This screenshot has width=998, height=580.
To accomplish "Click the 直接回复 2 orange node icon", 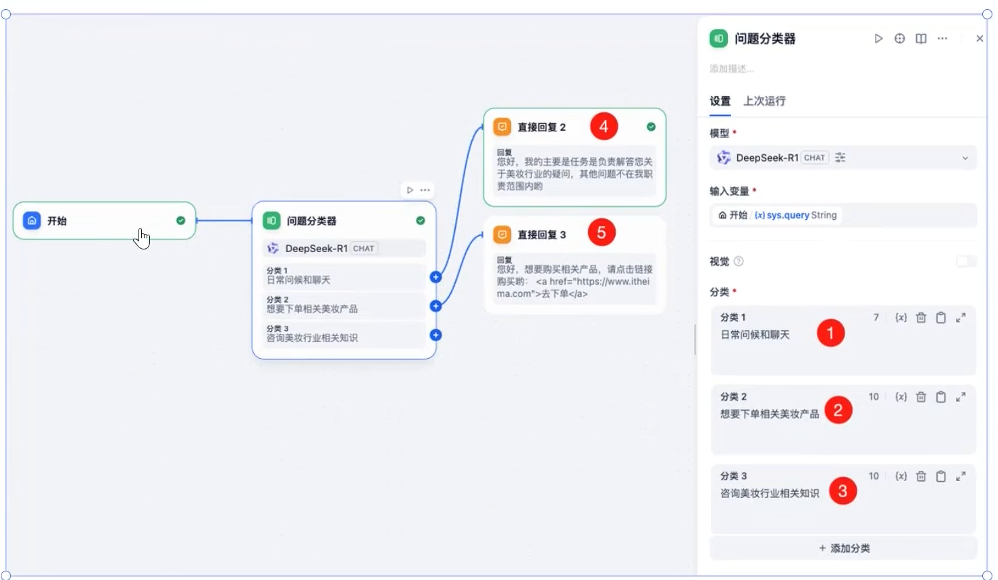I will [x=502, y=127].
